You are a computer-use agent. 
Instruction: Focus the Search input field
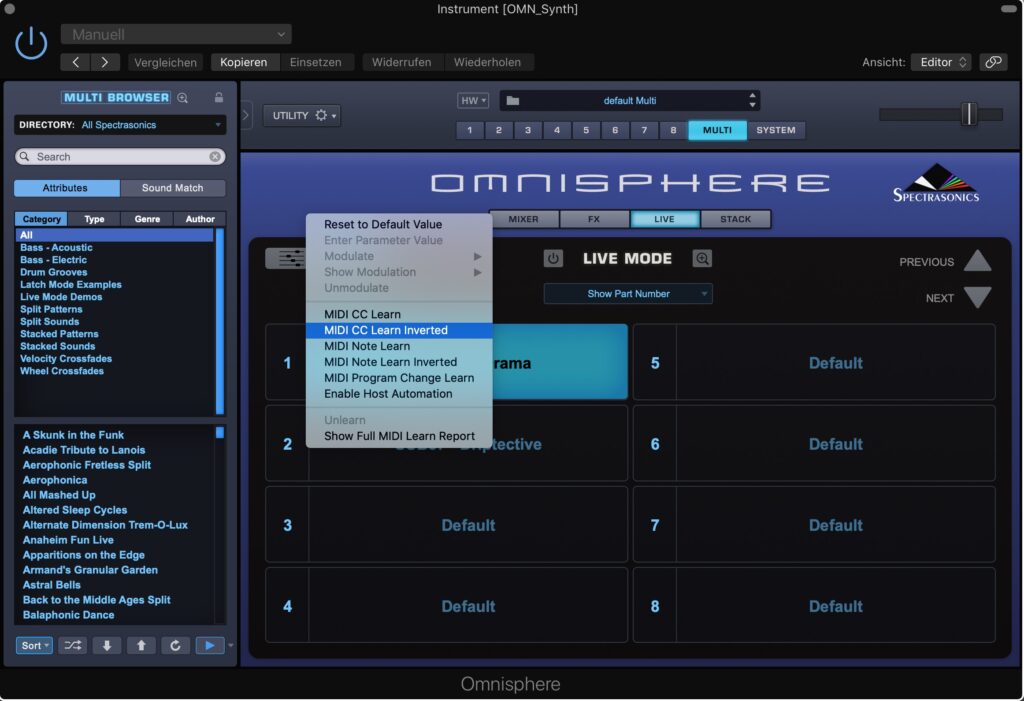coord(120,157)
